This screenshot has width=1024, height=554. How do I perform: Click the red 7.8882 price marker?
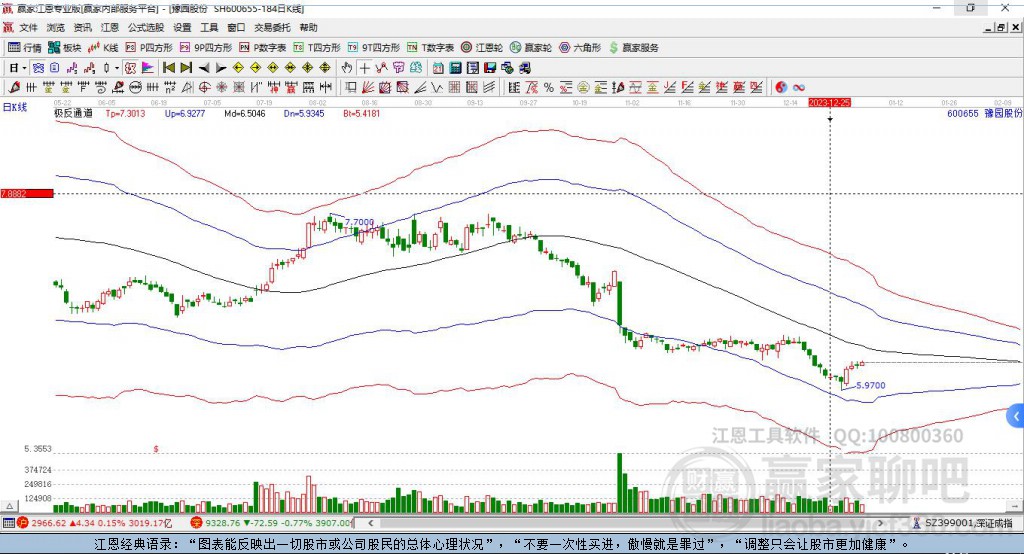tap(27, 193)
